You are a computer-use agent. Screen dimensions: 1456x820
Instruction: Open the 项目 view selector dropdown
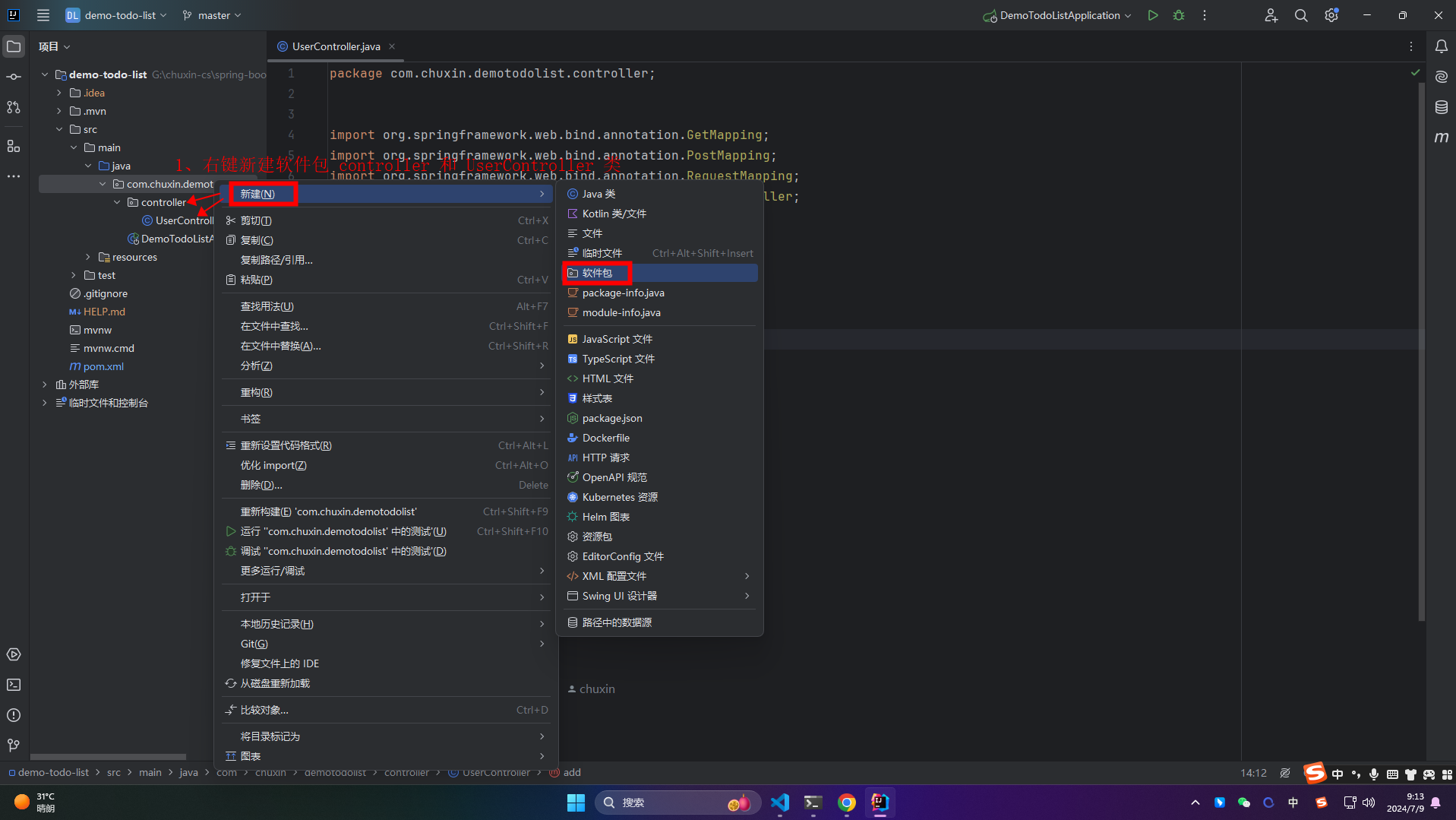pyautogui.click(x=55, y=46)
